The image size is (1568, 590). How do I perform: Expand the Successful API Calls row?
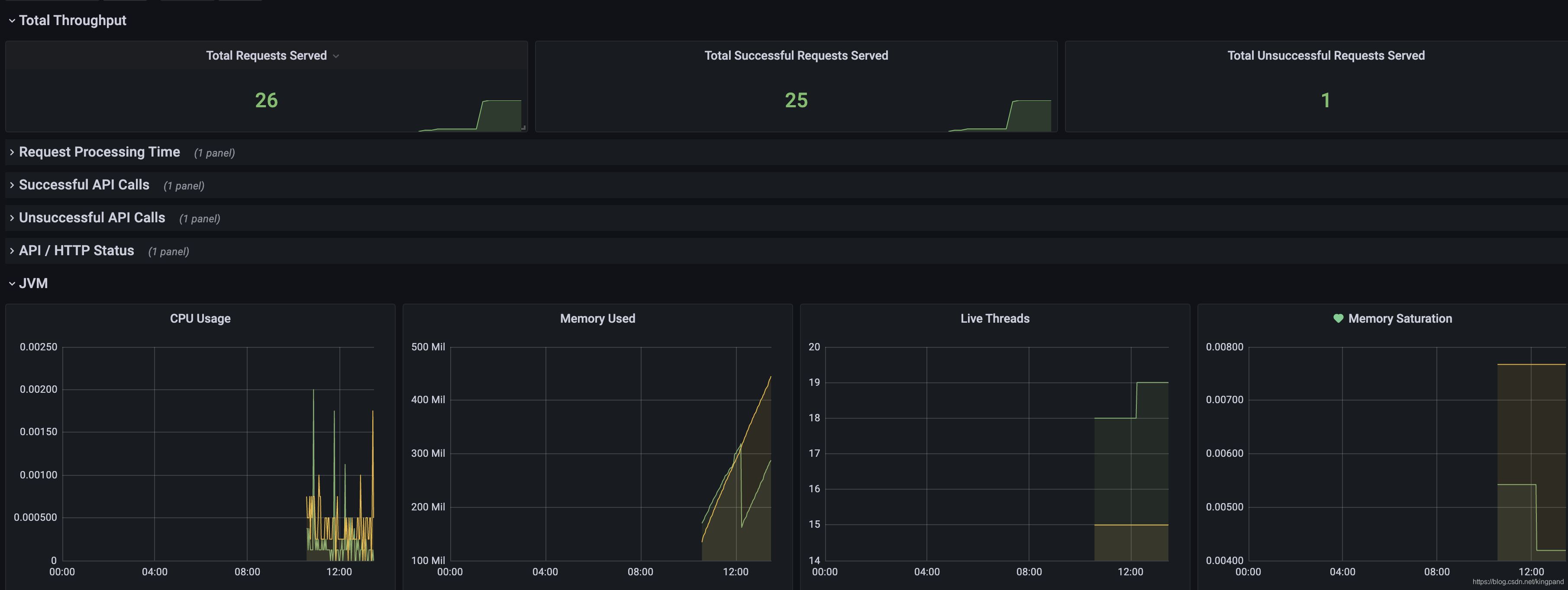click(x=84, y=185)
